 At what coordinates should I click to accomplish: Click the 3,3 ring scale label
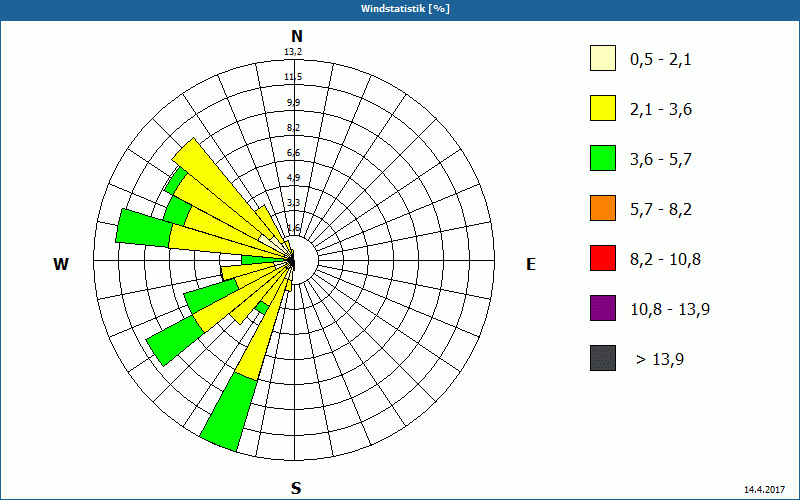pos(293,203)
